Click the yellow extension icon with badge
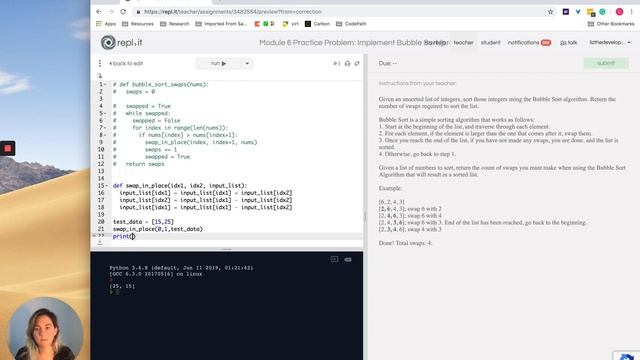 (x=591, y=12)
